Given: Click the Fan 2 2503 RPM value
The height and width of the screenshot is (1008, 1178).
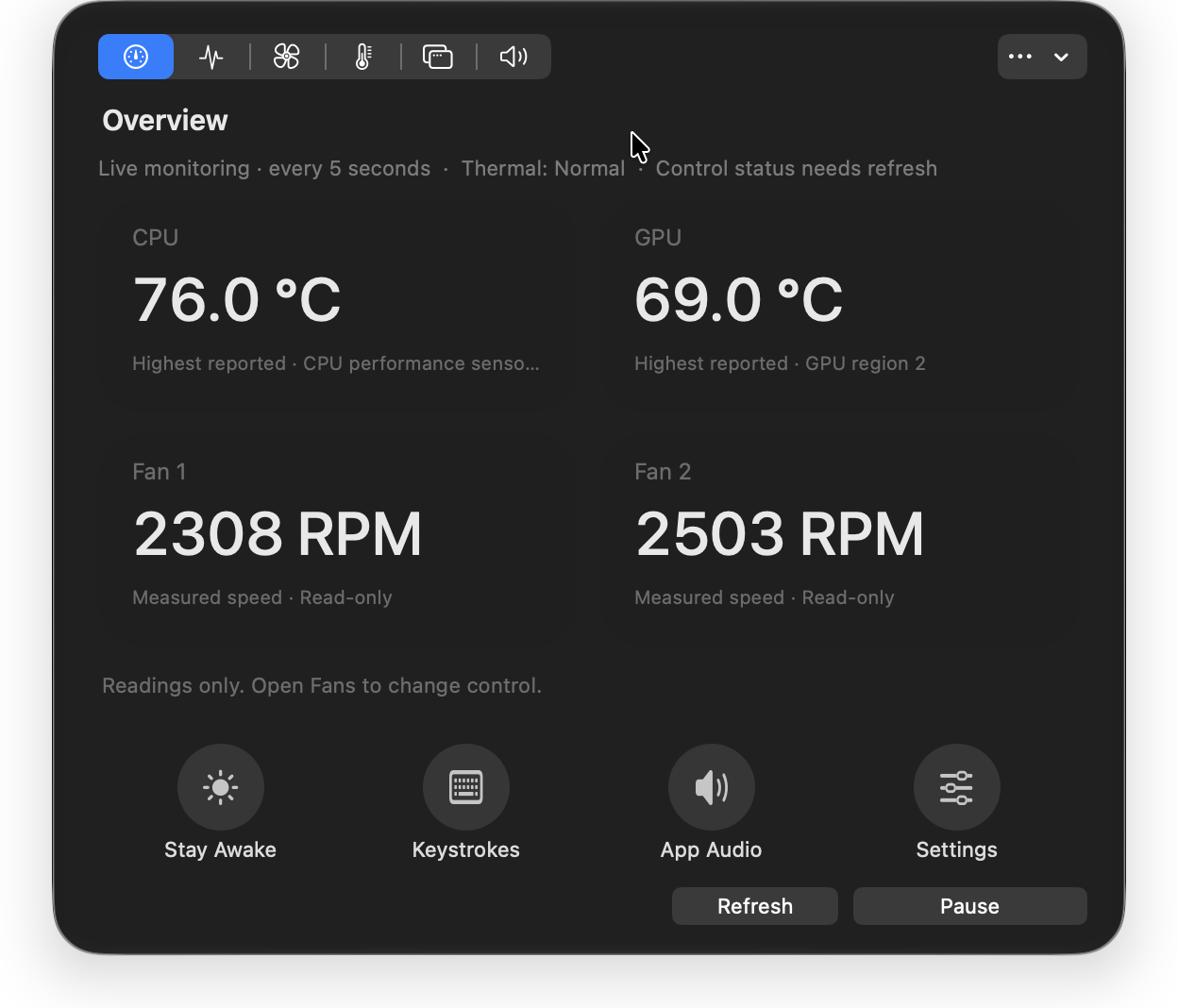Looking at the screenshot, I should (780, 534).
